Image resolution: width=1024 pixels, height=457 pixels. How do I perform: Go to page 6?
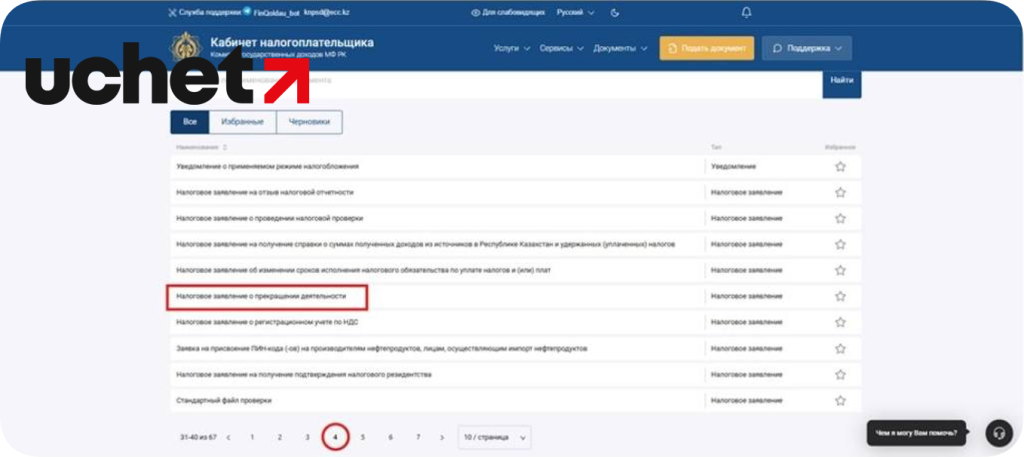coord(391,437)
